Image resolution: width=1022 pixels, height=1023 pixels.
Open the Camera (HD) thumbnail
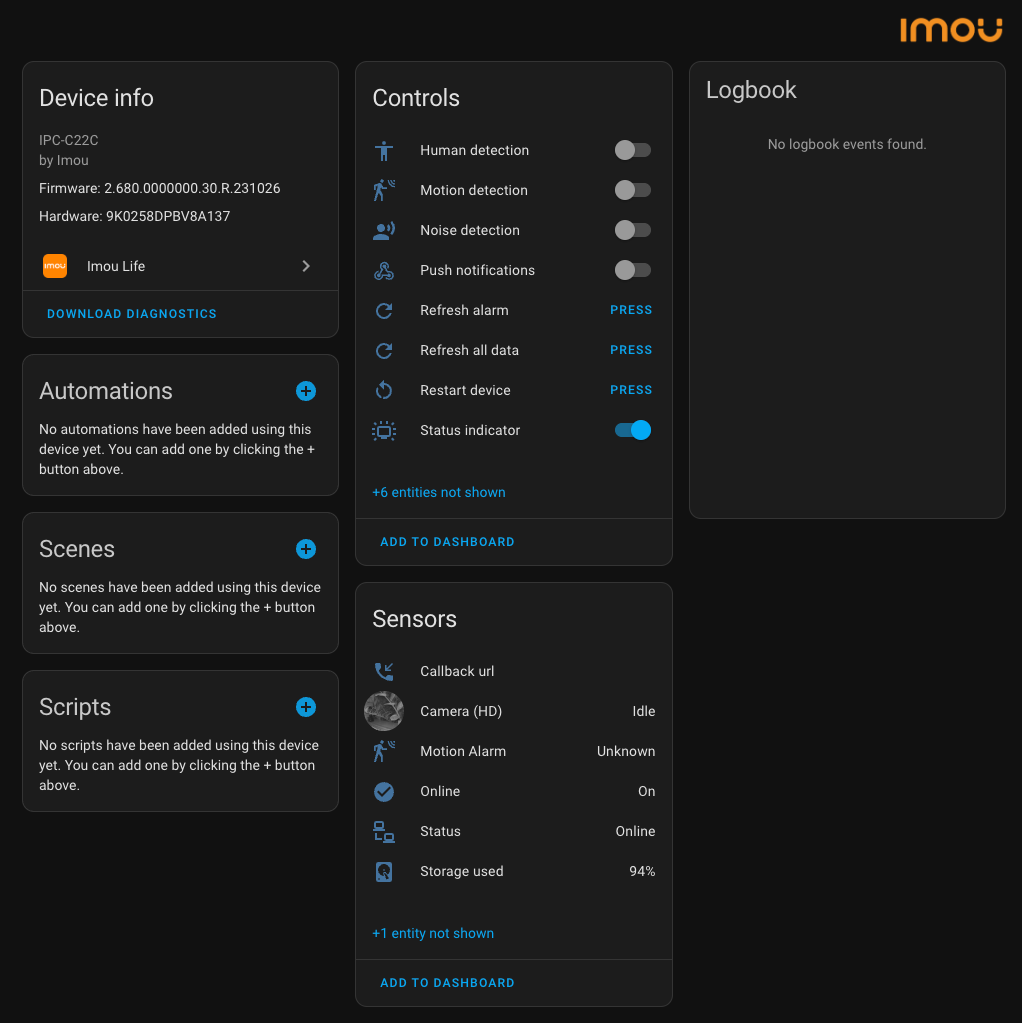coord(384,711)
